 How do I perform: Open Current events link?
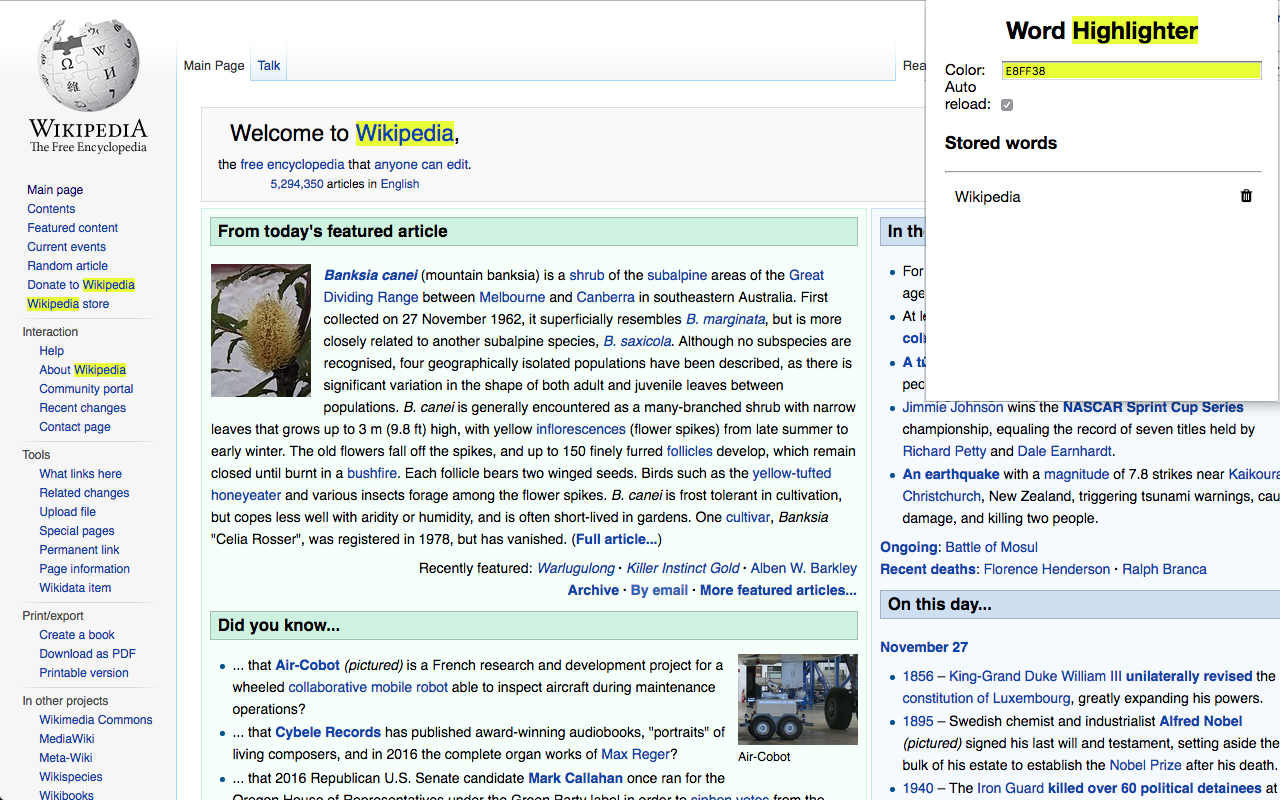(66, 247)
